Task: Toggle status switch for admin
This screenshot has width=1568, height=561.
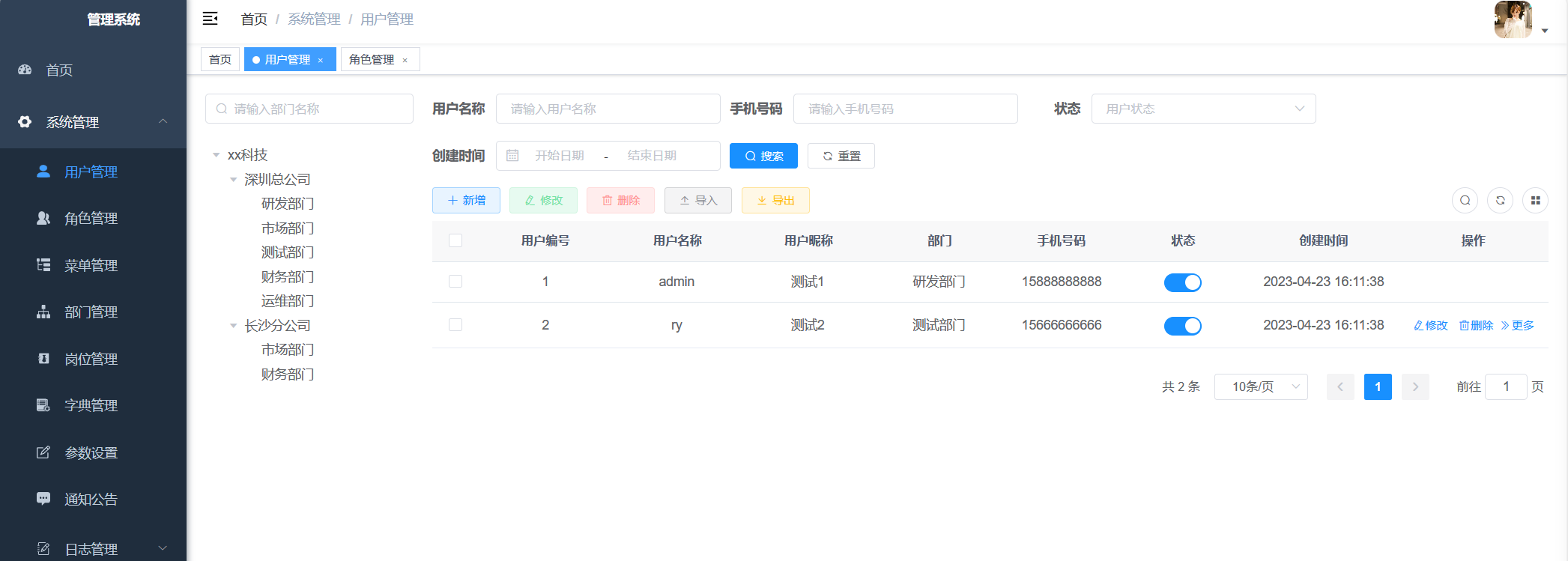Action: (1182, 282)
